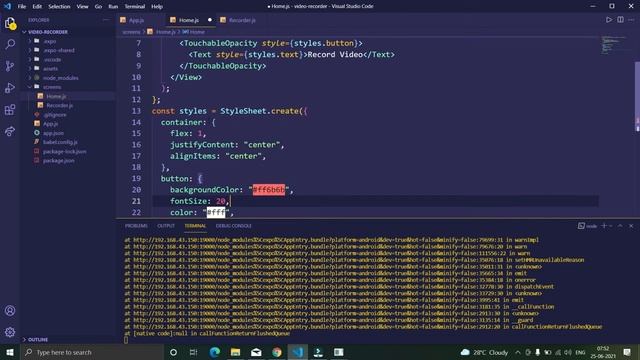
Task: Click the #fff color value on line 22
Action: 216,212
